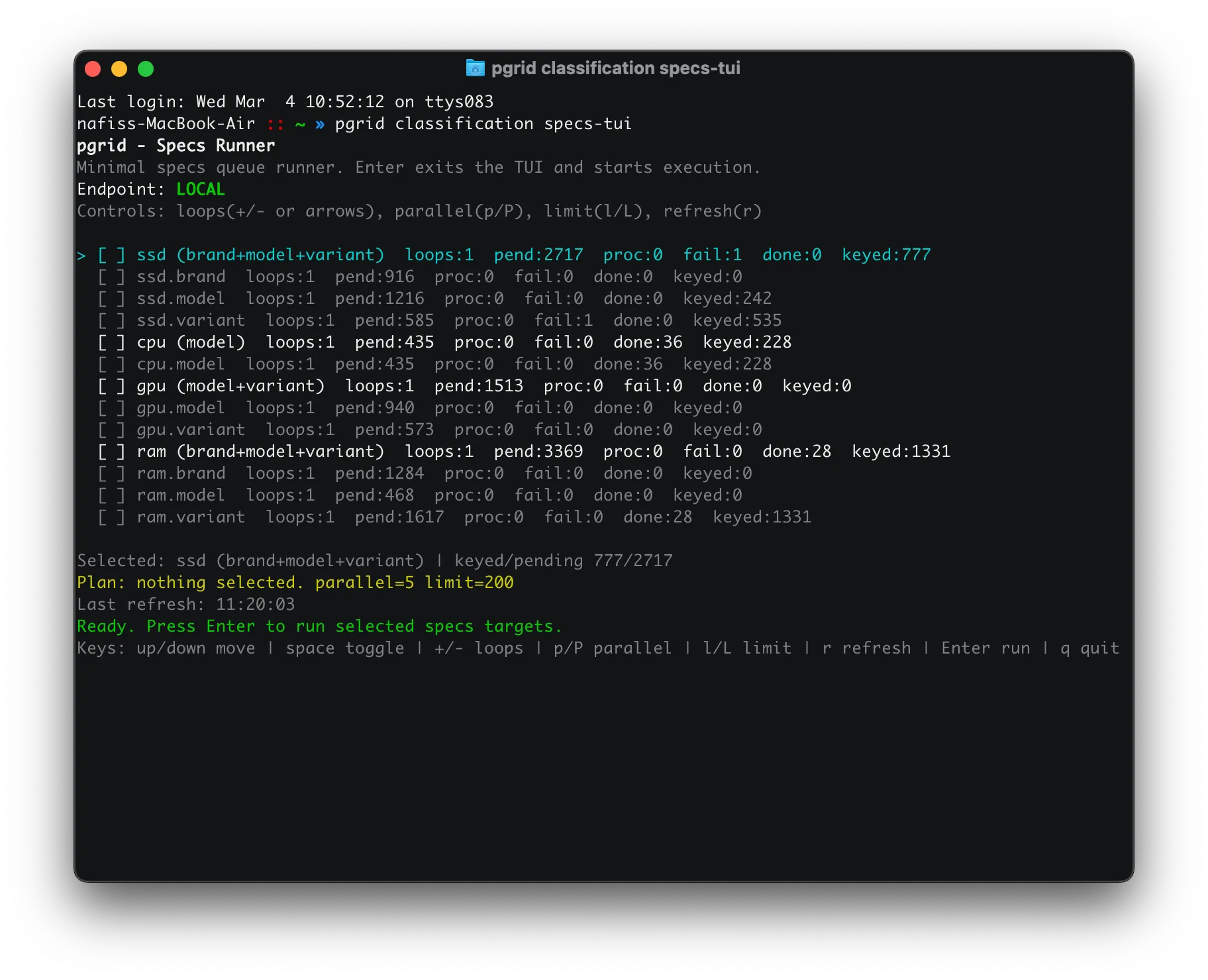Select the ram.variant row label
The height and width of the screenshot is (980, 1208).
click(191, 517)
